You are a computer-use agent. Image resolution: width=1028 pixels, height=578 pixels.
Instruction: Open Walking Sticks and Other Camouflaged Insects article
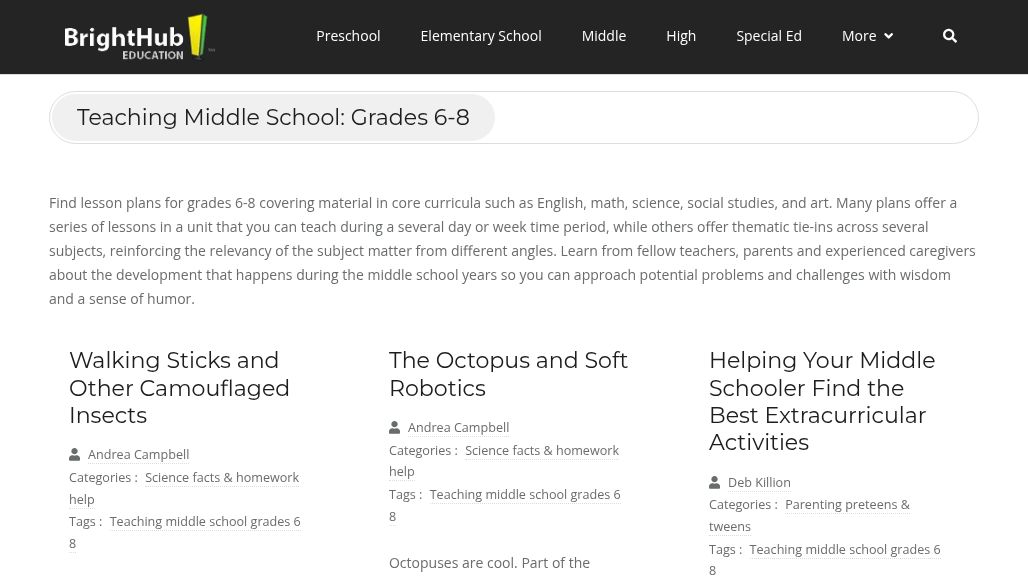[x=179, y=387]
